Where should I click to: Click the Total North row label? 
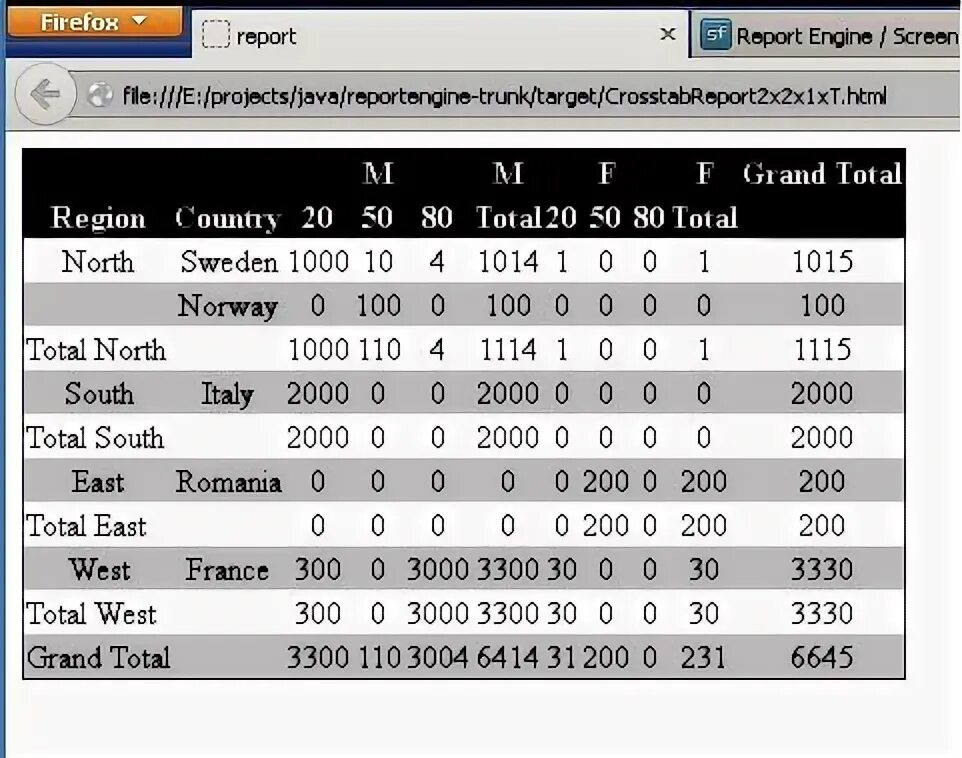tap(96, 350)
